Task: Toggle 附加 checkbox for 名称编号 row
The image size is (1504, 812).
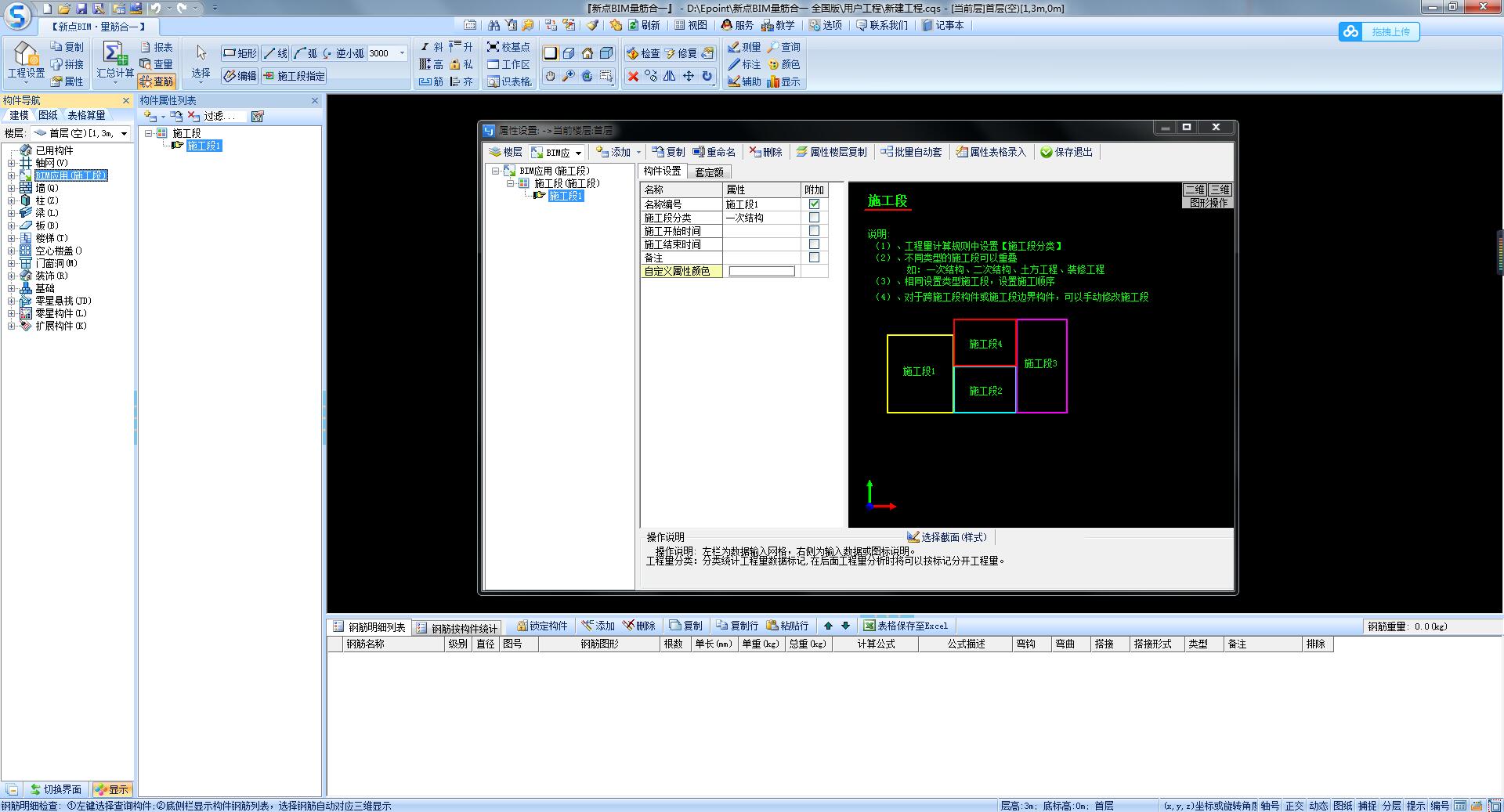Action: (814, 204)
